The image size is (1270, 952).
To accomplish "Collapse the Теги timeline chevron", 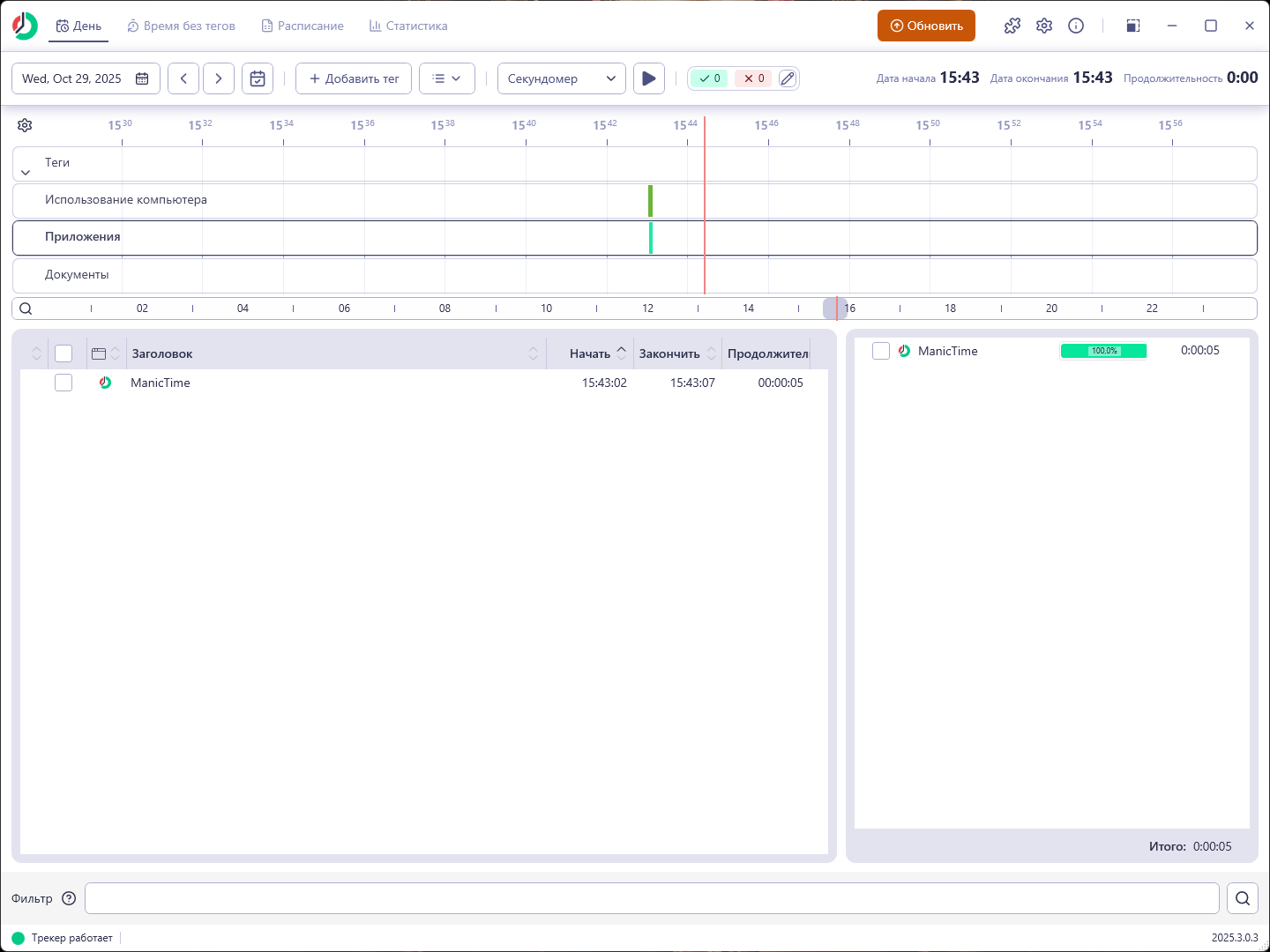I will (x=26, y=173).
